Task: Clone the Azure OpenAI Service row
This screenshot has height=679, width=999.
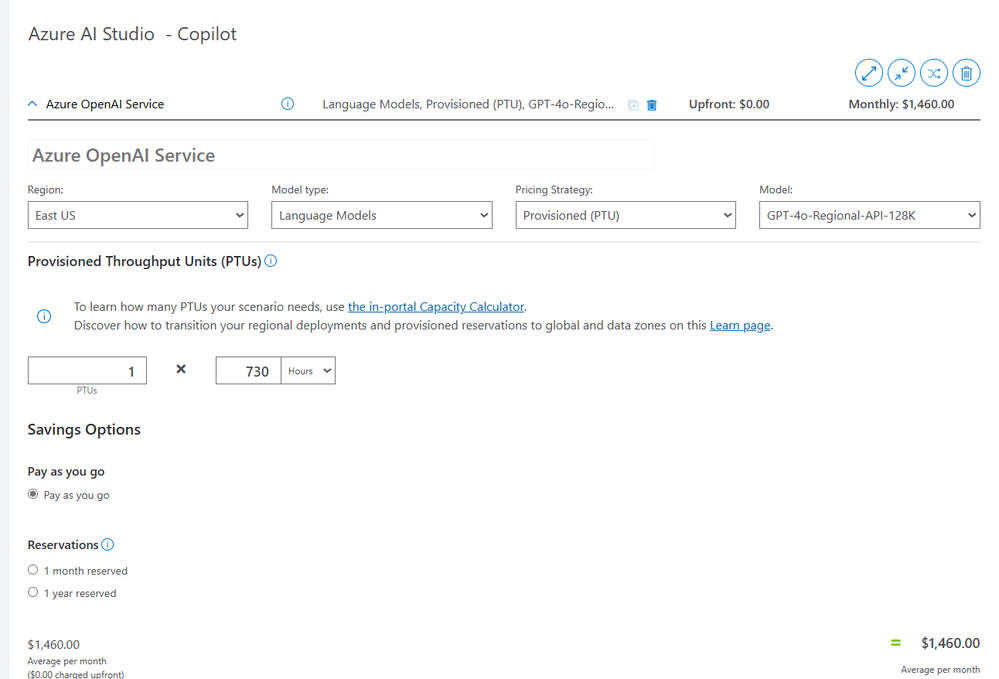Action: 633,105
